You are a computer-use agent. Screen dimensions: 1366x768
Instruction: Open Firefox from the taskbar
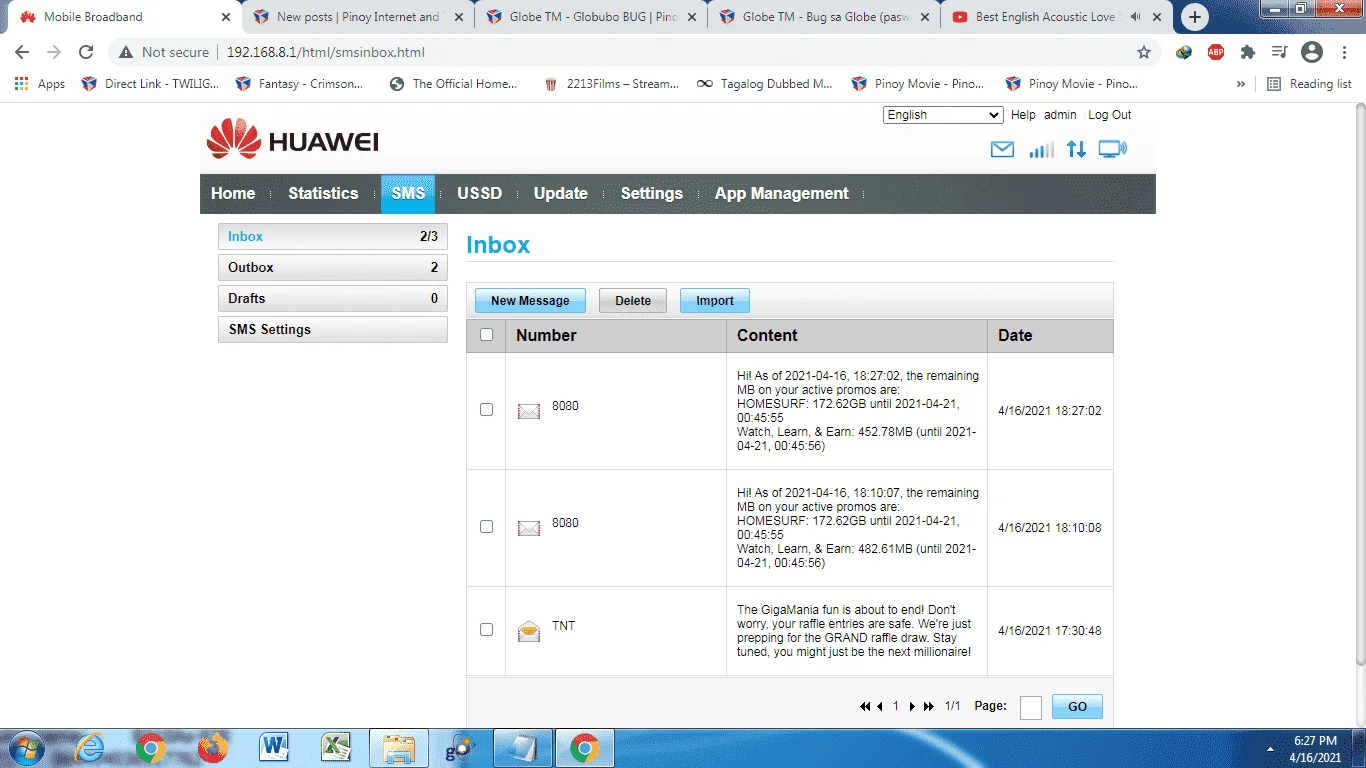212,748
